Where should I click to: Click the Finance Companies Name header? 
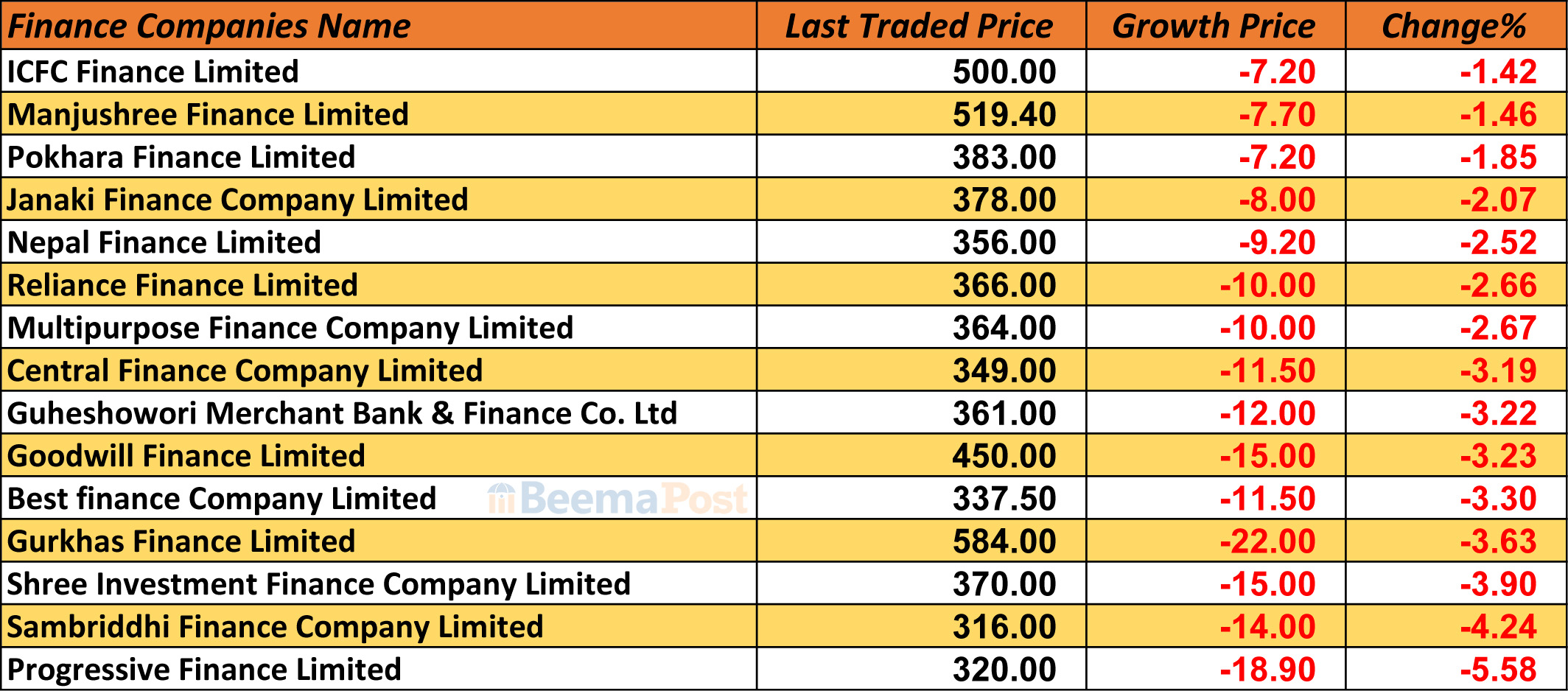[209, 27]
